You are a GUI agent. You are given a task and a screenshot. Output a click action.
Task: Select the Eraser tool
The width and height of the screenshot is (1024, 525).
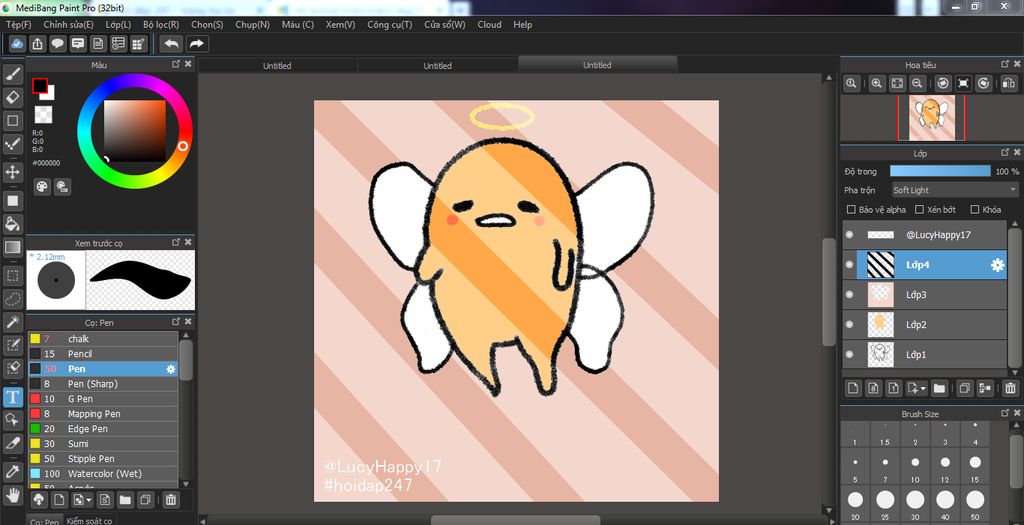(12, 97)
